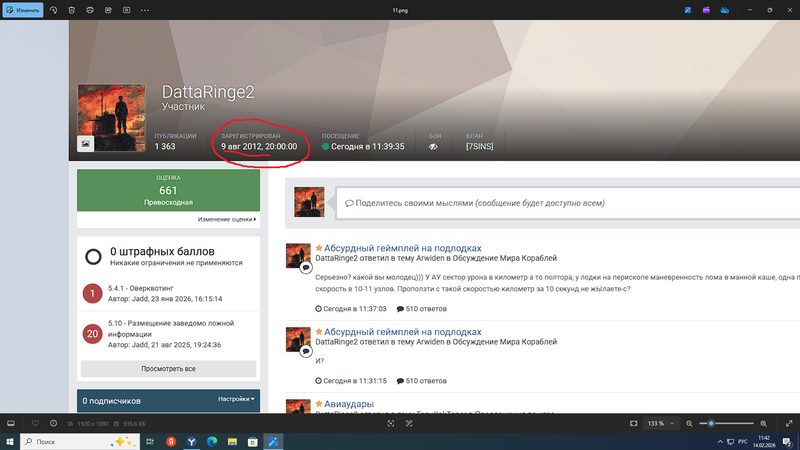This screenshot has width=800, height=450.
Task: Print the image via the printer icon
Action: [91, 10]
